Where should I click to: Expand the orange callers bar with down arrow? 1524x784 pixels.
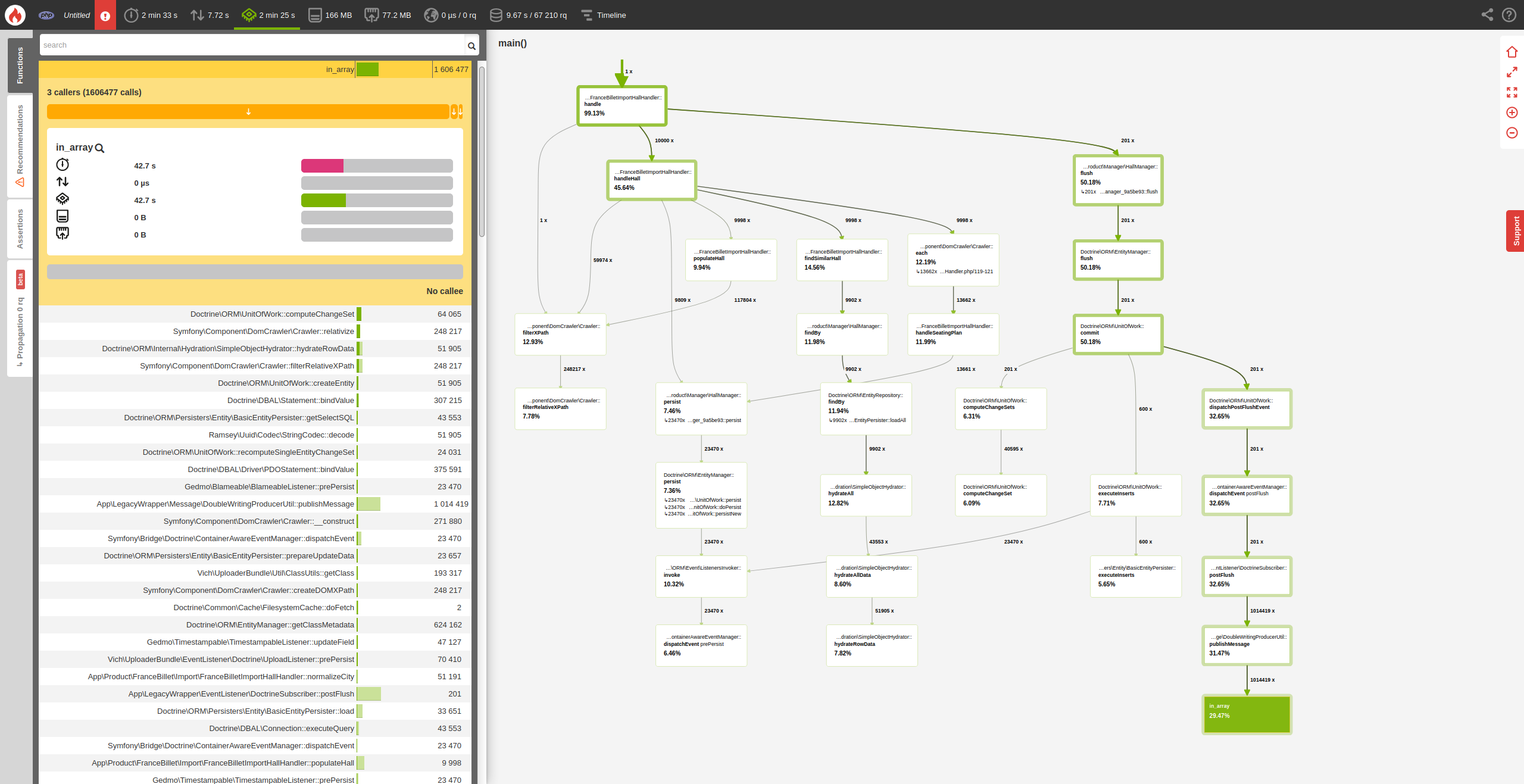248,112
